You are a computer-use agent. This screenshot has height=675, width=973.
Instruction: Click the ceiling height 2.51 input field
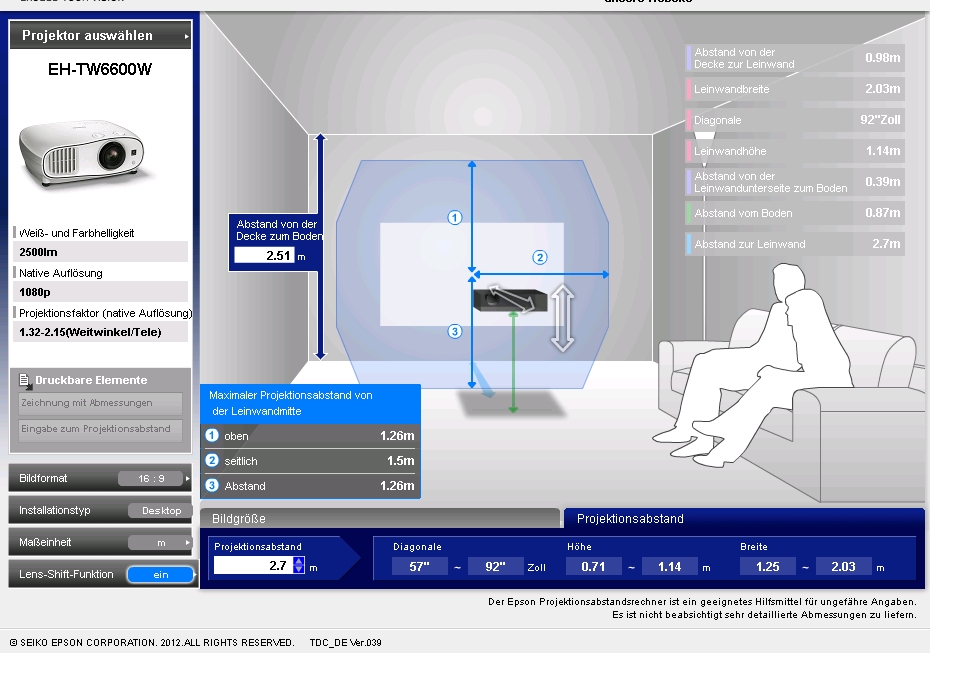tap(264, 255)
